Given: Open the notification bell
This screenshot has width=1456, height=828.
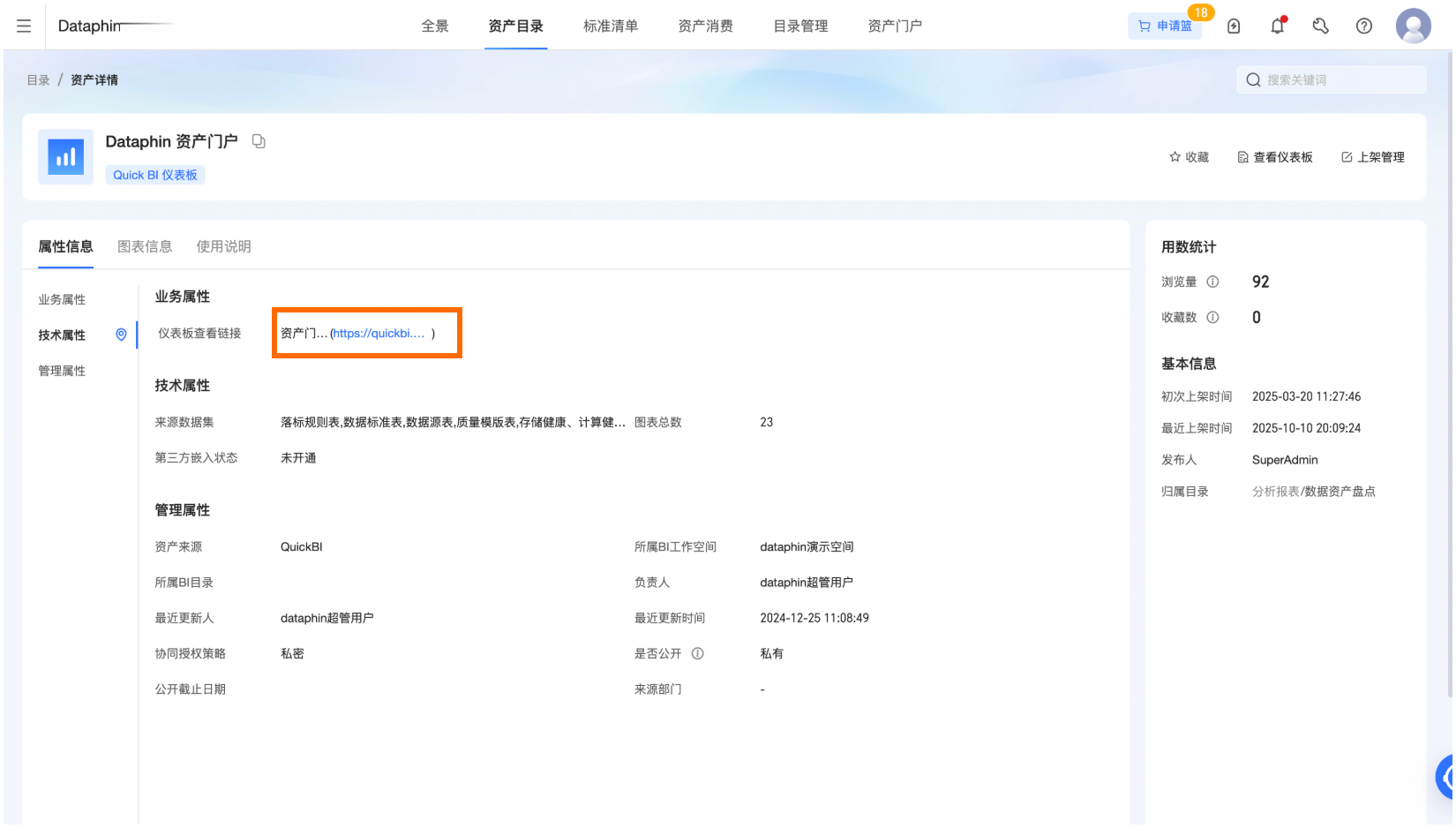Looking at the screenshot, I should [1277, 26].
